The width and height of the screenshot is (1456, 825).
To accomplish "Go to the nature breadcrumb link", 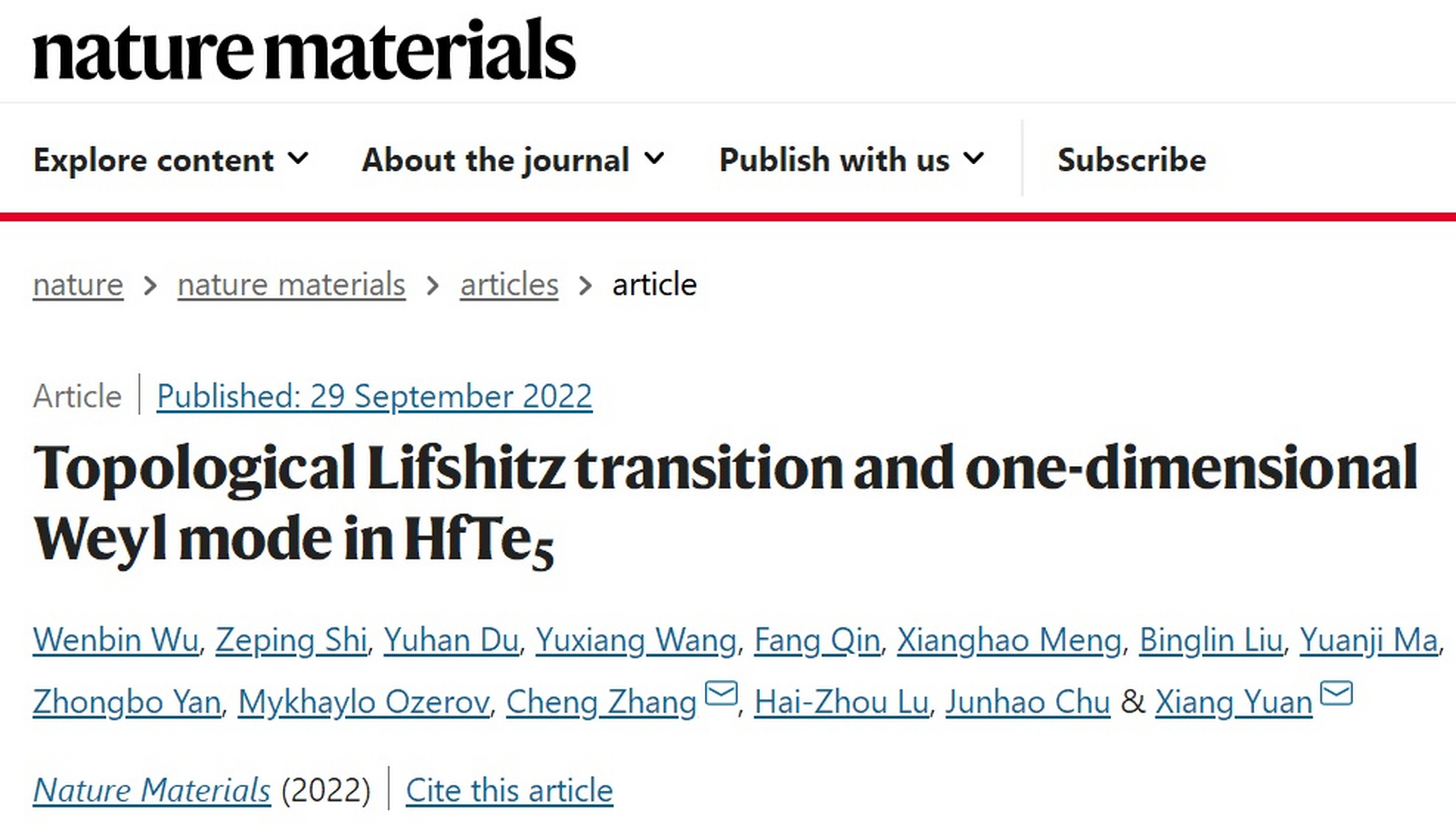I will (x=78, y=284).
